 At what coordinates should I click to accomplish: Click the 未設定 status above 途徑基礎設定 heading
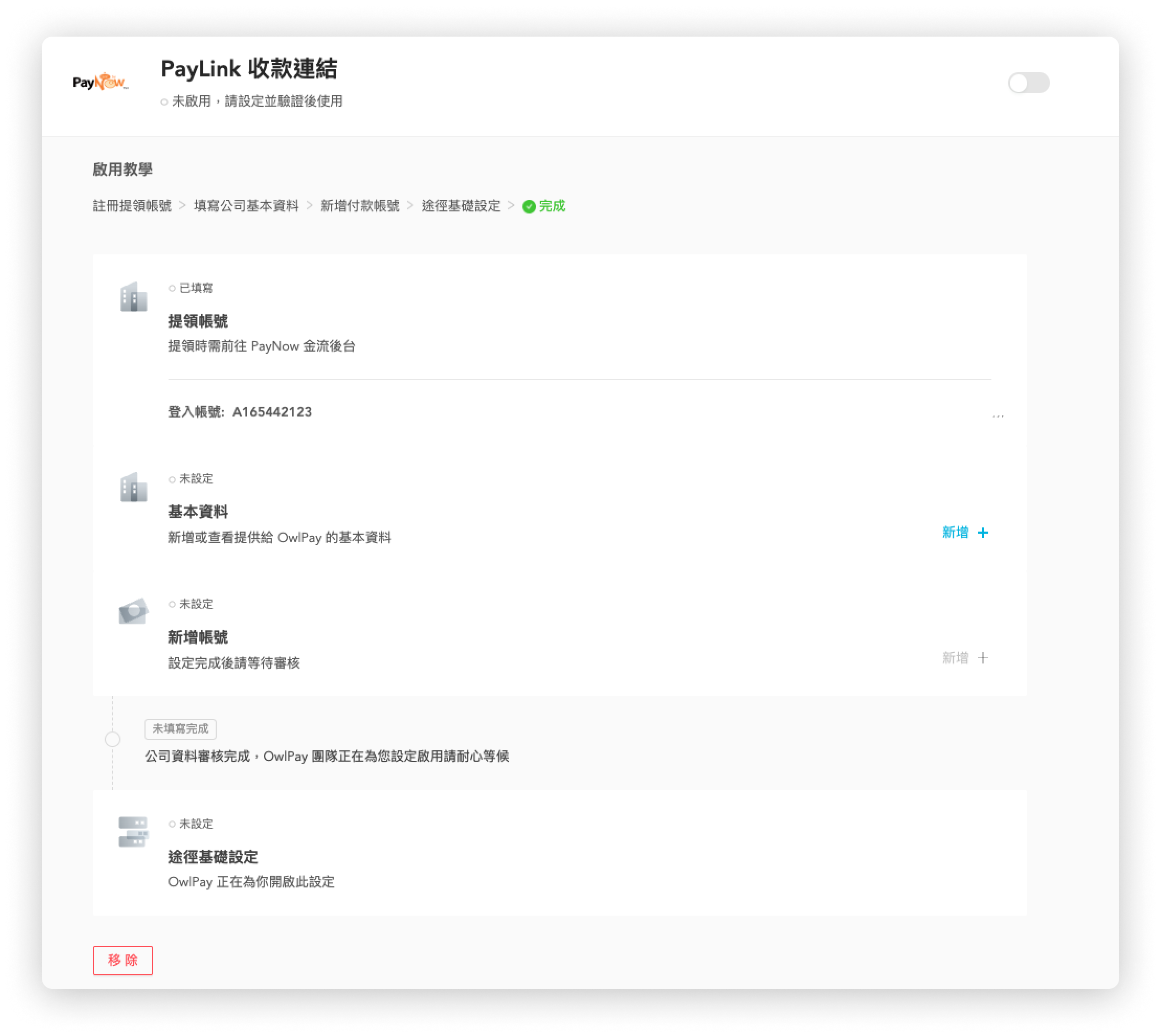[x=196, y=824]
